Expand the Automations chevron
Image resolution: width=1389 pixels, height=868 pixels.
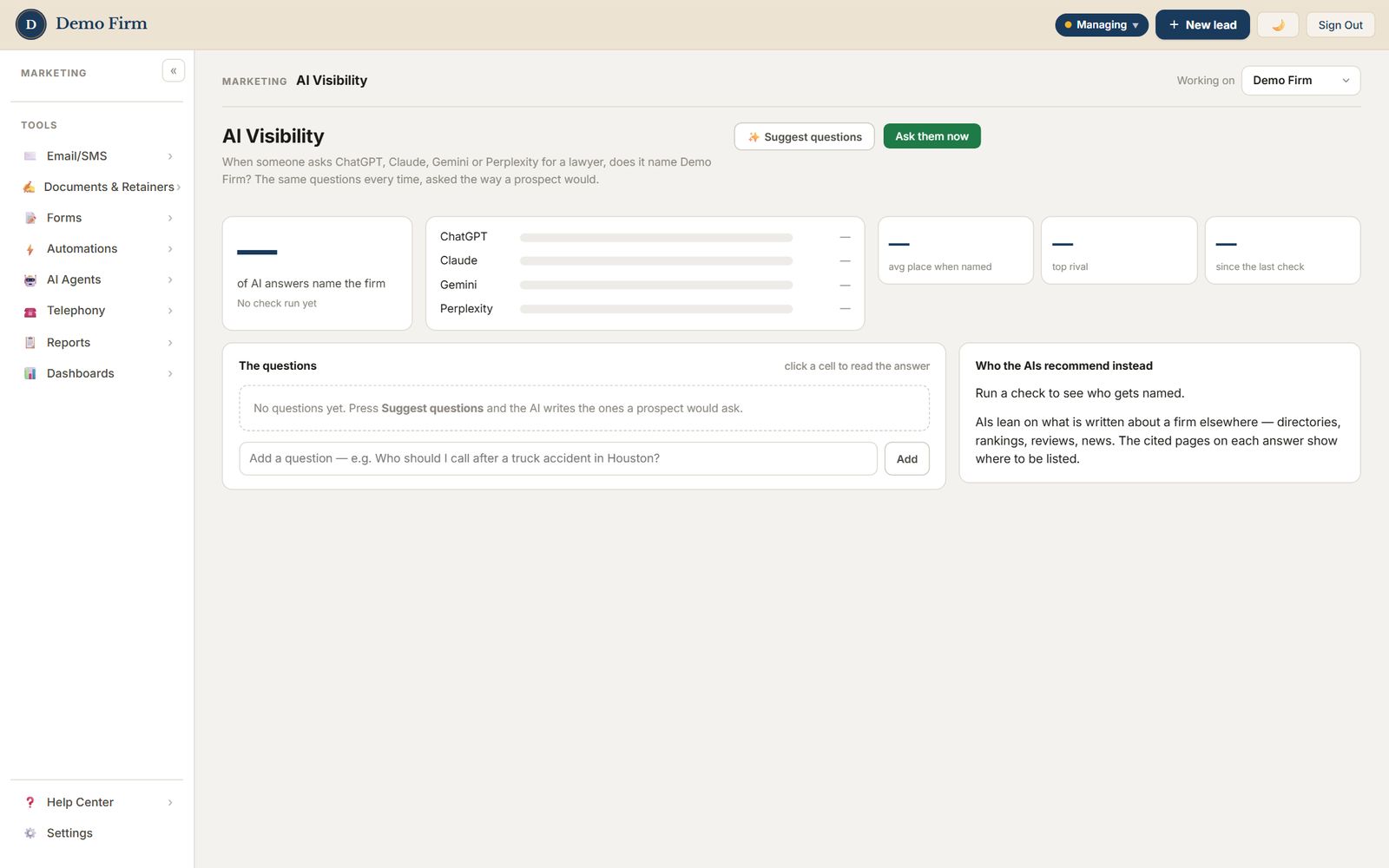click(x=170, y=249)
